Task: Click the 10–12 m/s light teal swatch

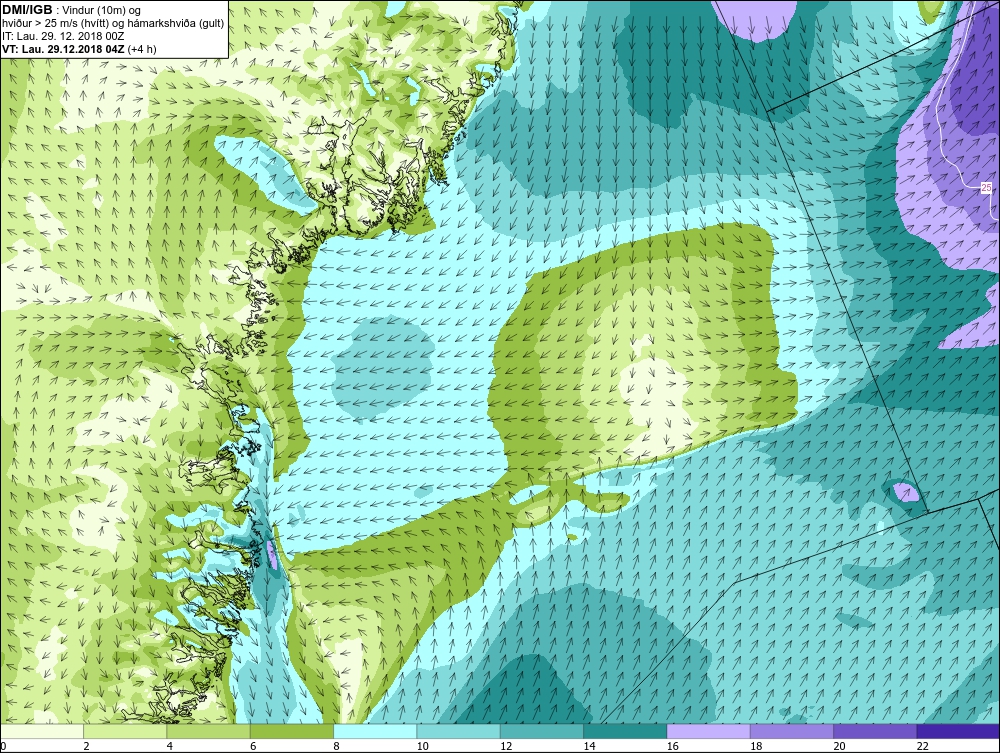Action: point(459,731)
